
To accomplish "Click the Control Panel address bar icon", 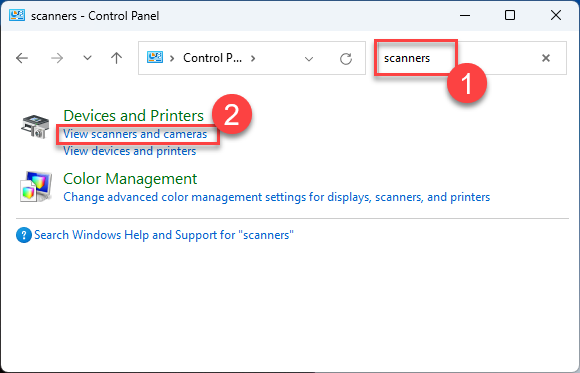I will 155,57.
